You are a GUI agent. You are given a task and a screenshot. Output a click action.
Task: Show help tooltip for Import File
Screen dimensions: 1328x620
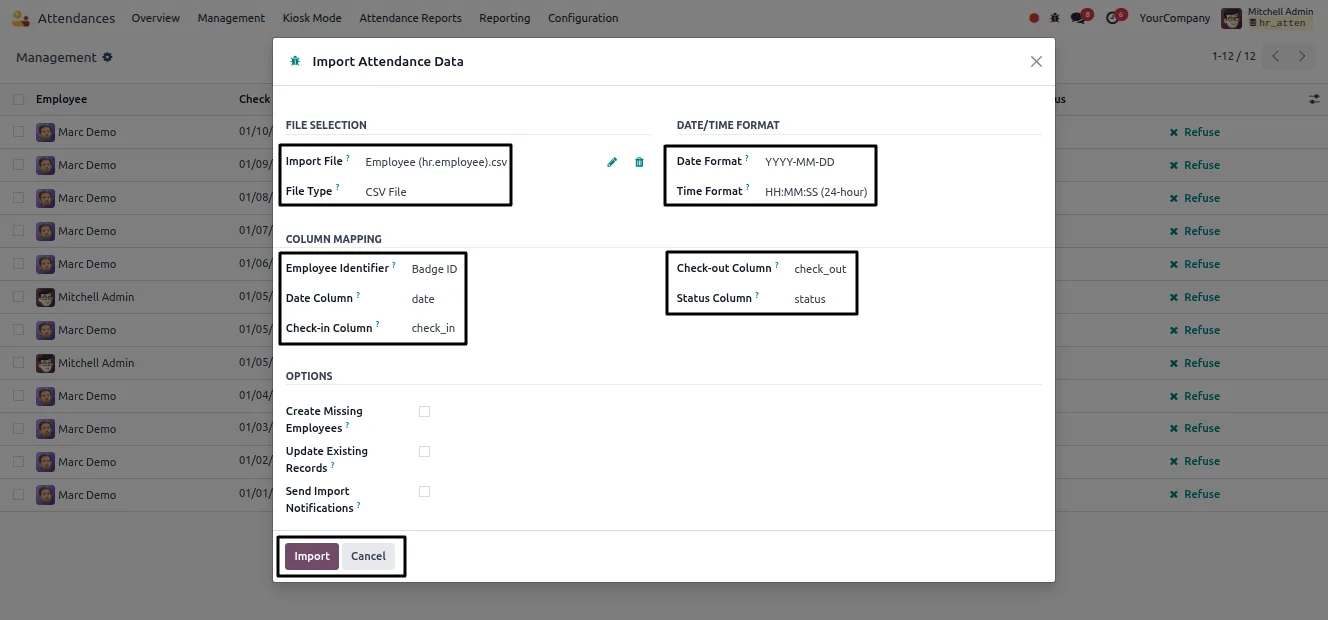point(348,157)
